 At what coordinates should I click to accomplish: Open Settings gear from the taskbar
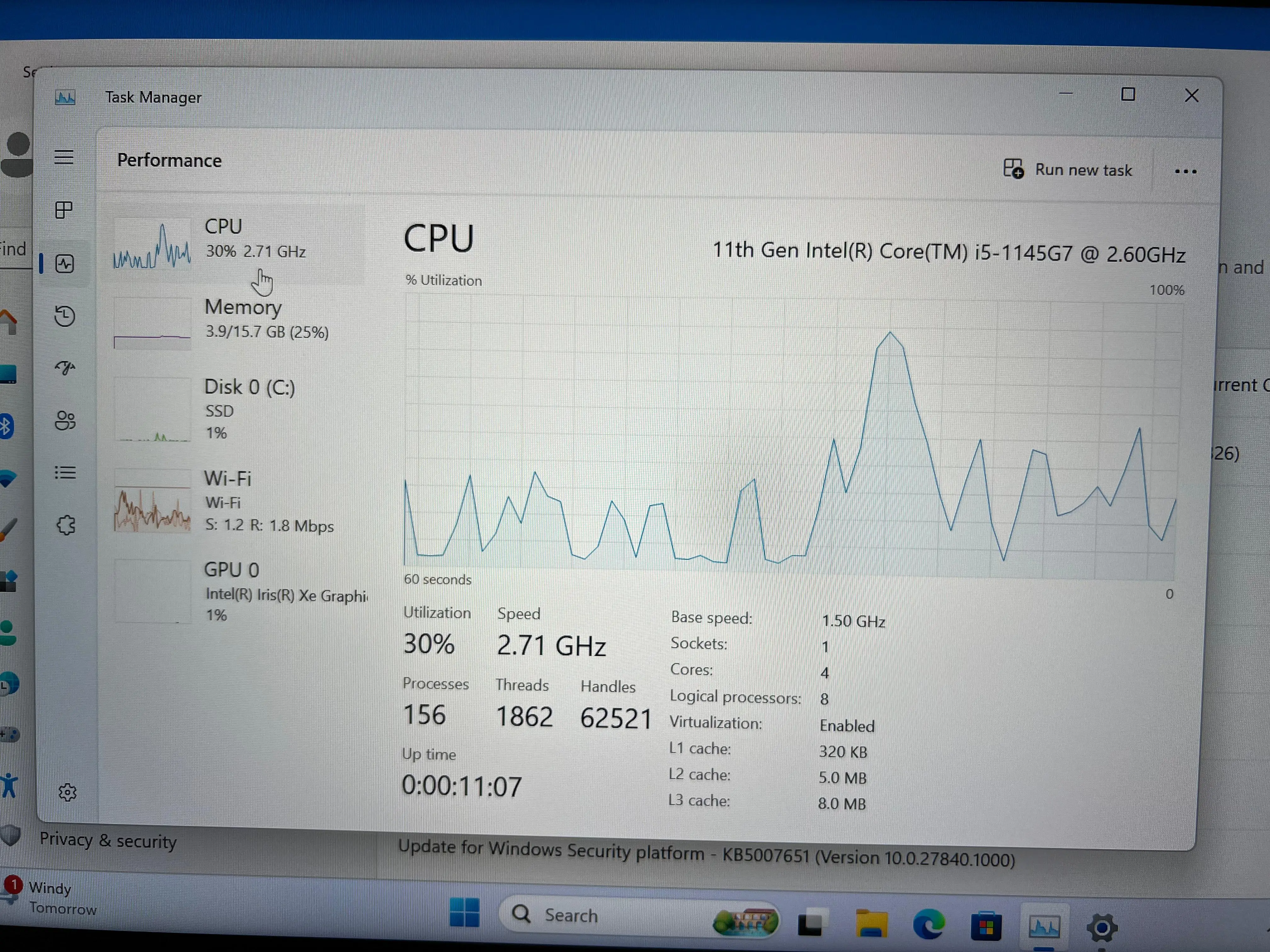pyautogui.click(x=1102, y=928)
